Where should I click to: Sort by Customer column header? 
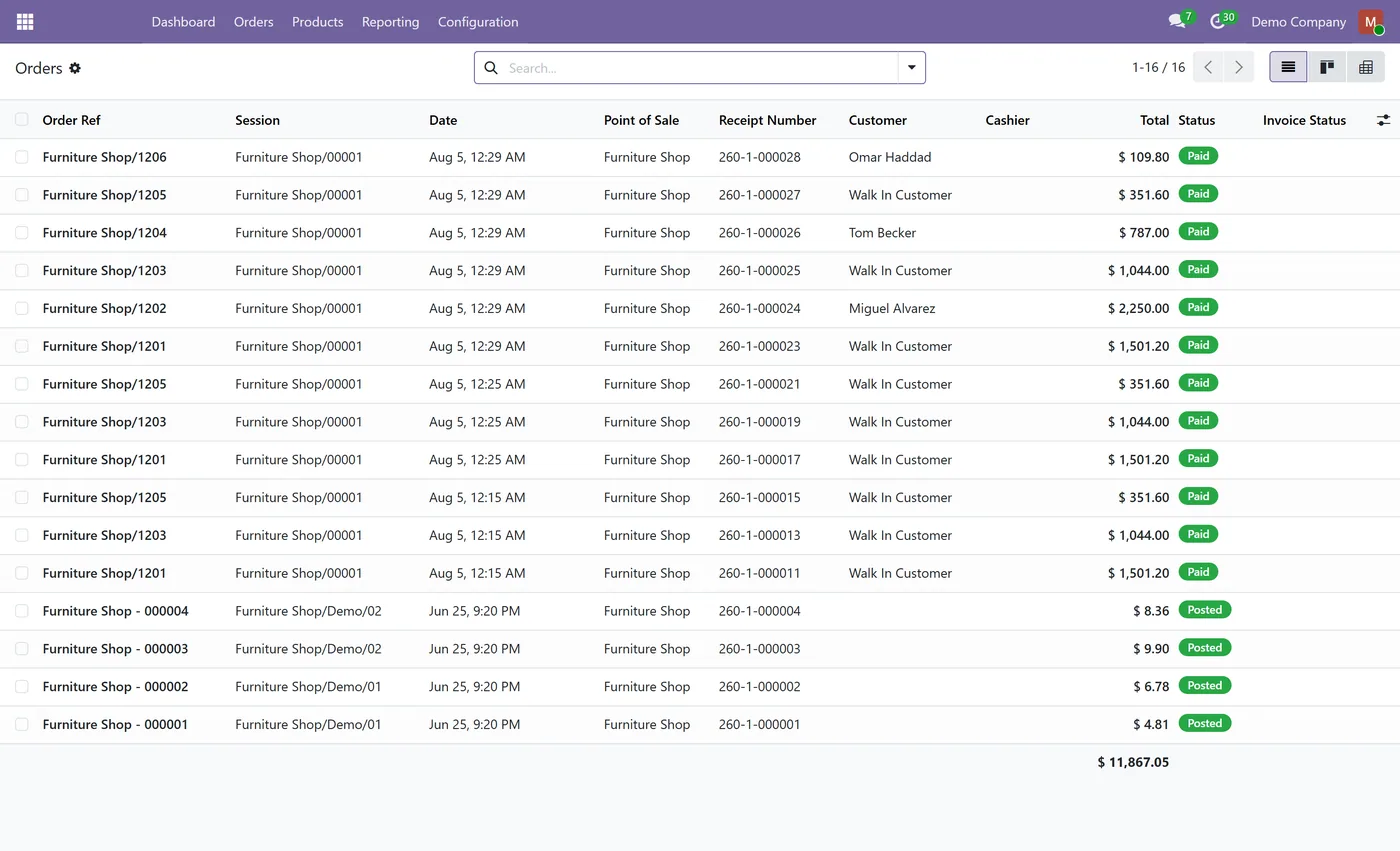coord(877,120)
